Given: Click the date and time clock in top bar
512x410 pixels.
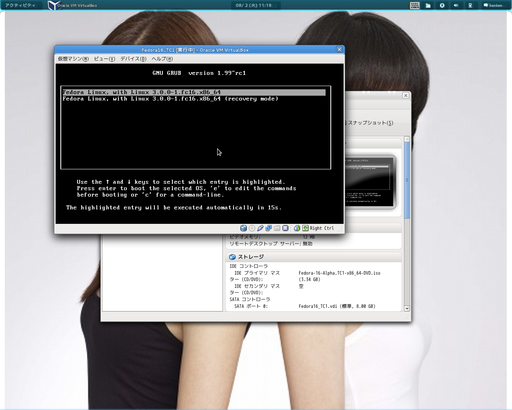Looking at the screenshot, I should [255, 5].
